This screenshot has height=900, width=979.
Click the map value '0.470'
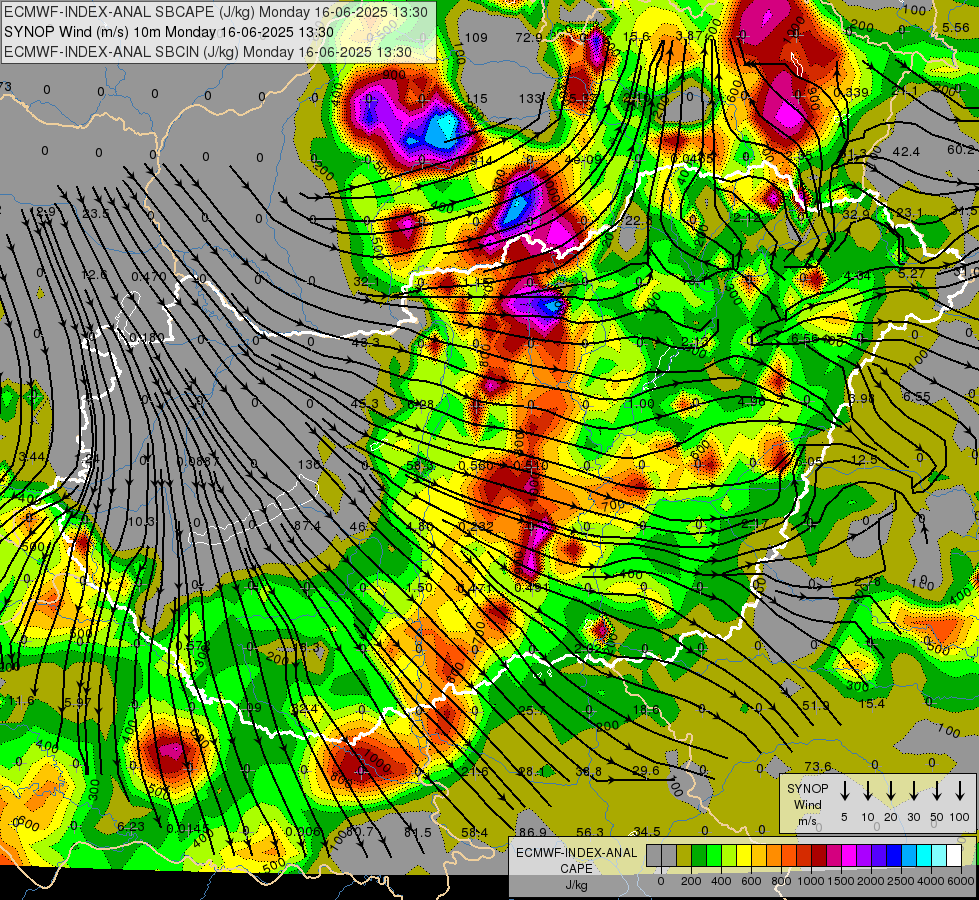[x=149, y=276]
